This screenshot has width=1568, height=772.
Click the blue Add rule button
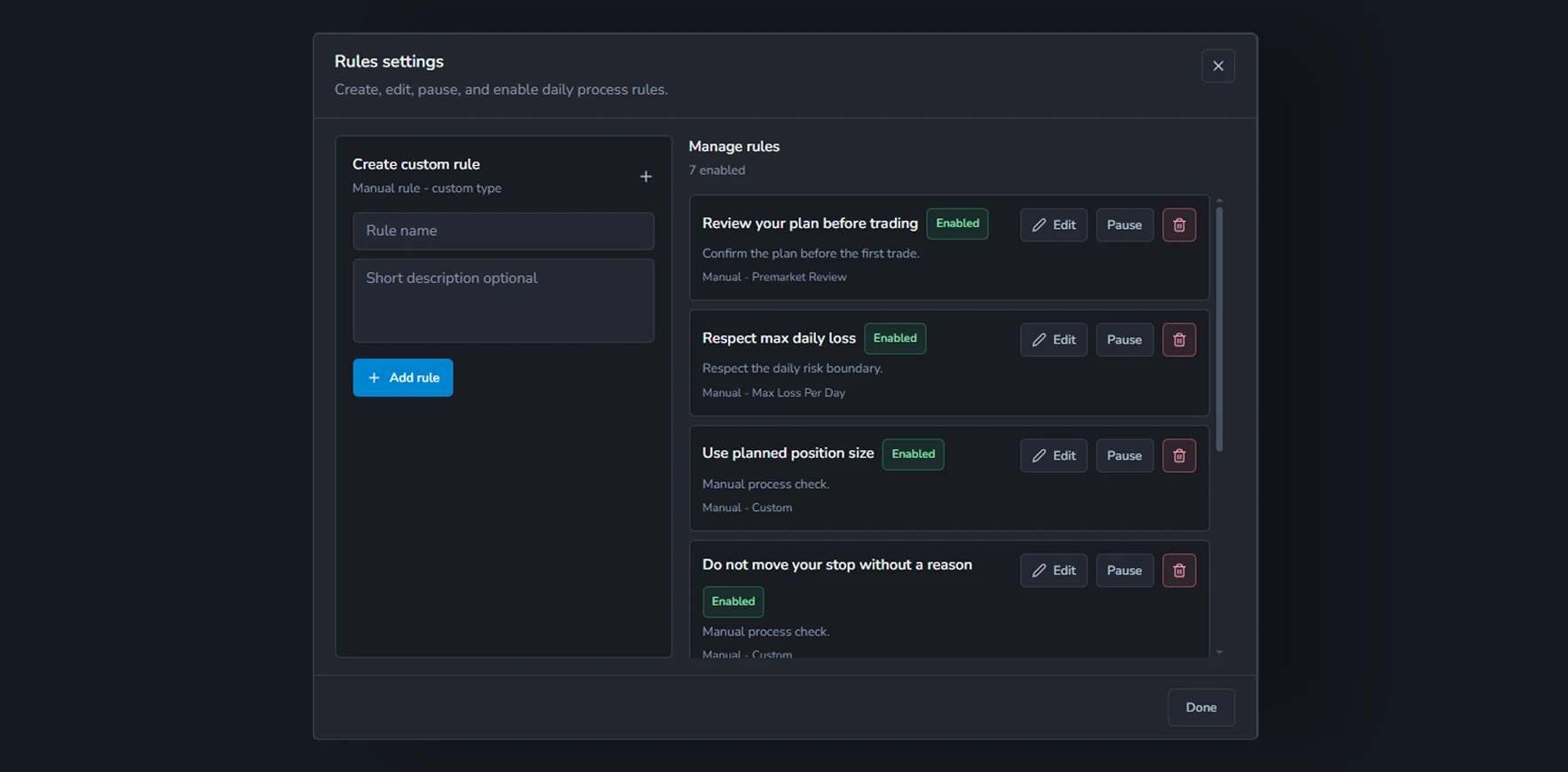tap(402, 377)
